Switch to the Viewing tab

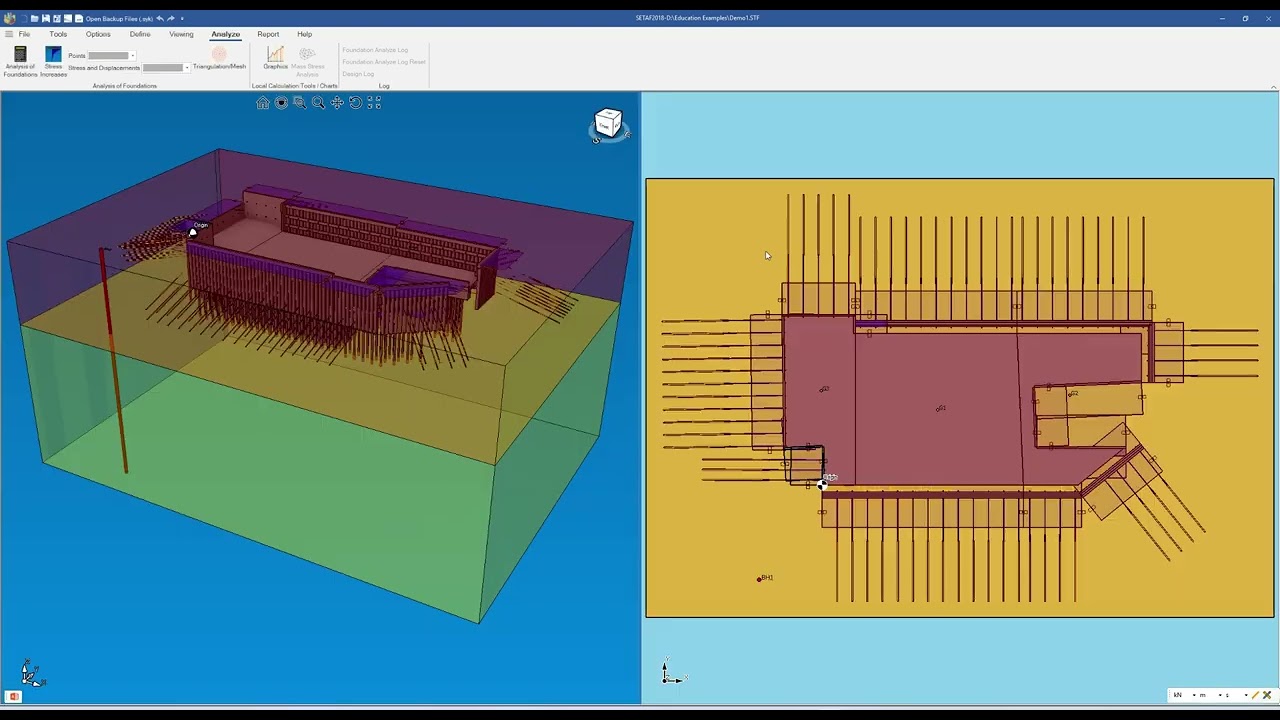coord(181,34)
